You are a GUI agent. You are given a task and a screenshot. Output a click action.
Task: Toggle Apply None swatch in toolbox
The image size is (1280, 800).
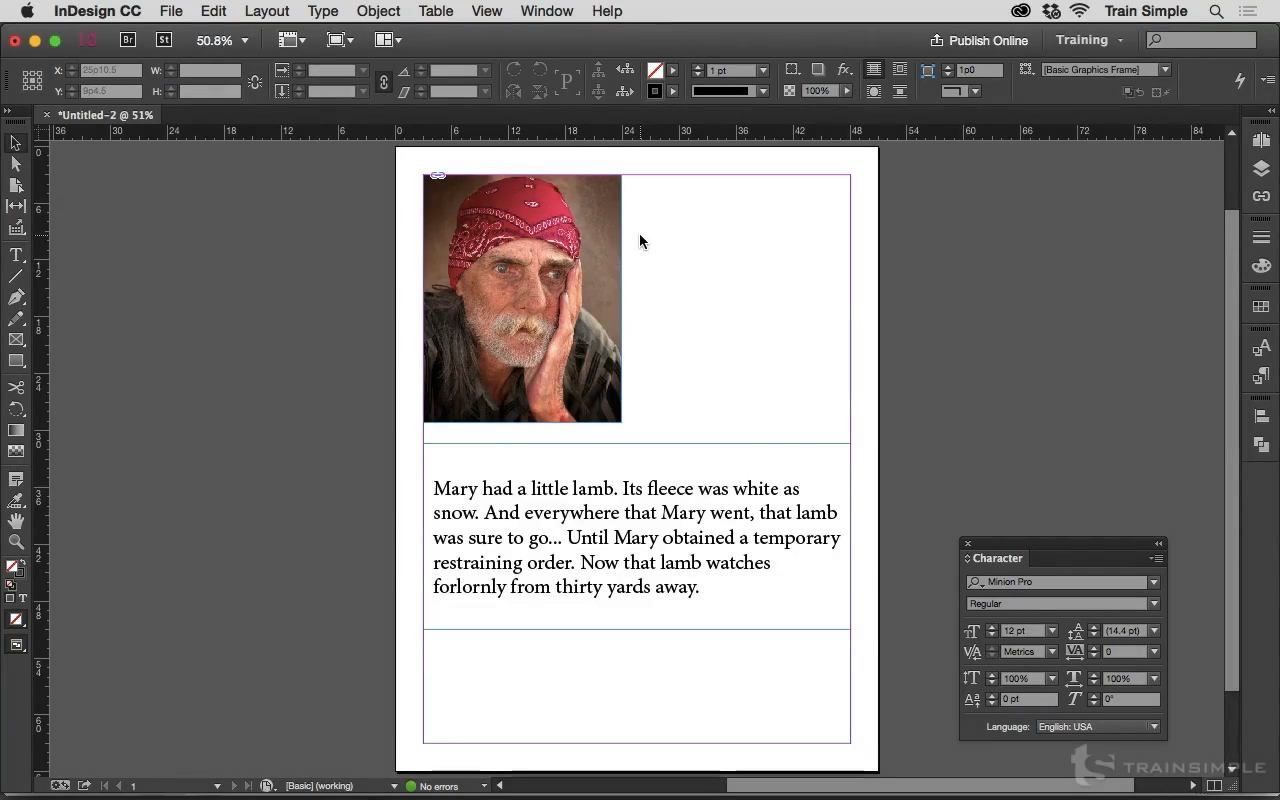pyautogui.click(x=16, y=620)
